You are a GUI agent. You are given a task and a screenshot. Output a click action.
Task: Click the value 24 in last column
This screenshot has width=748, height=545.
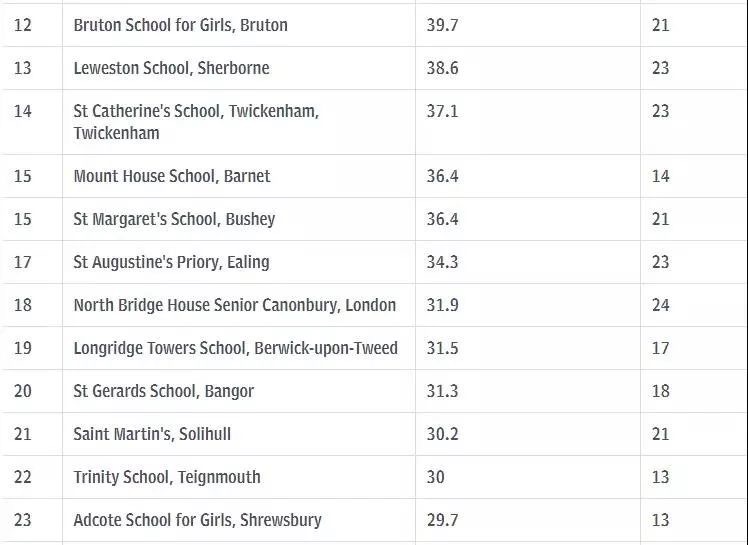[x=660, y=305]
